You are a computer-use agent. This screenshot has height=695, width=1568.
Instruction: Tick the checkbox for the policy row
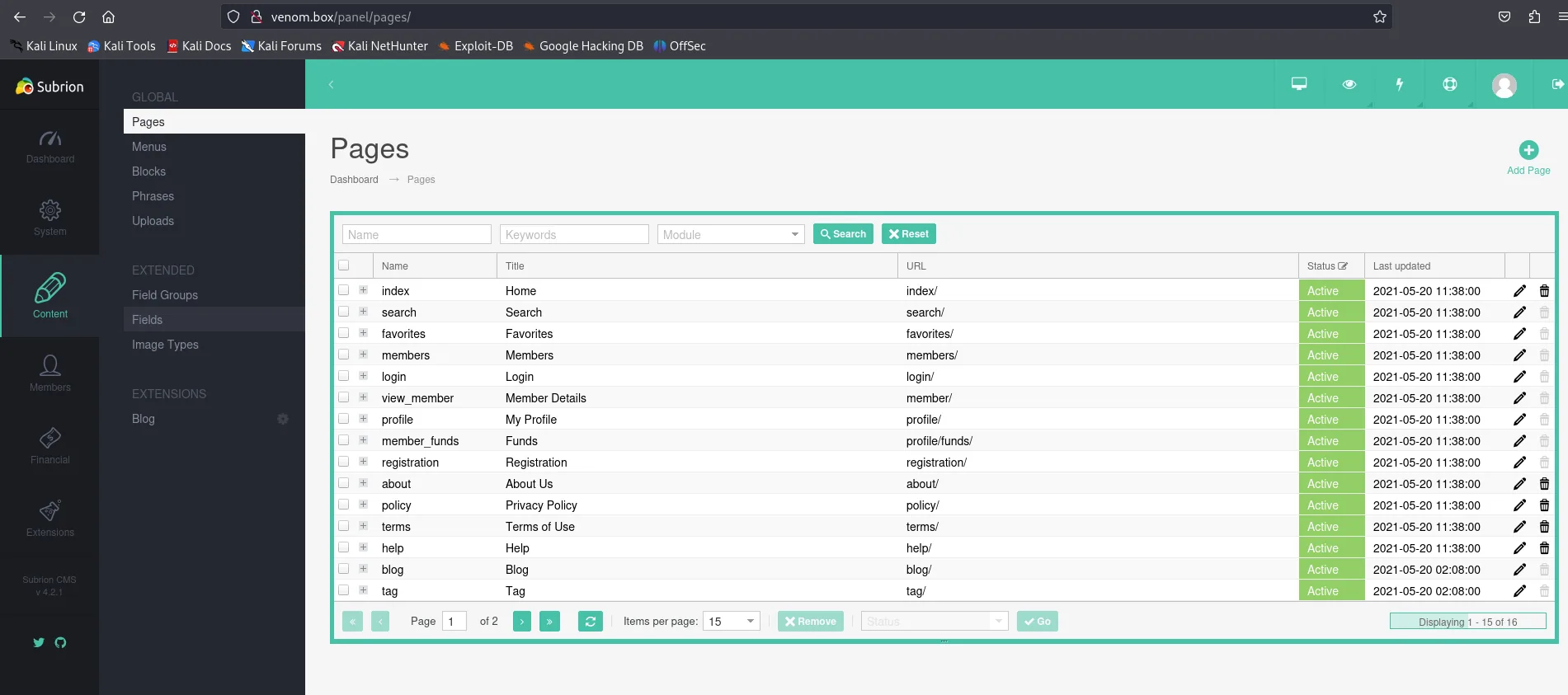coord(344,505)
